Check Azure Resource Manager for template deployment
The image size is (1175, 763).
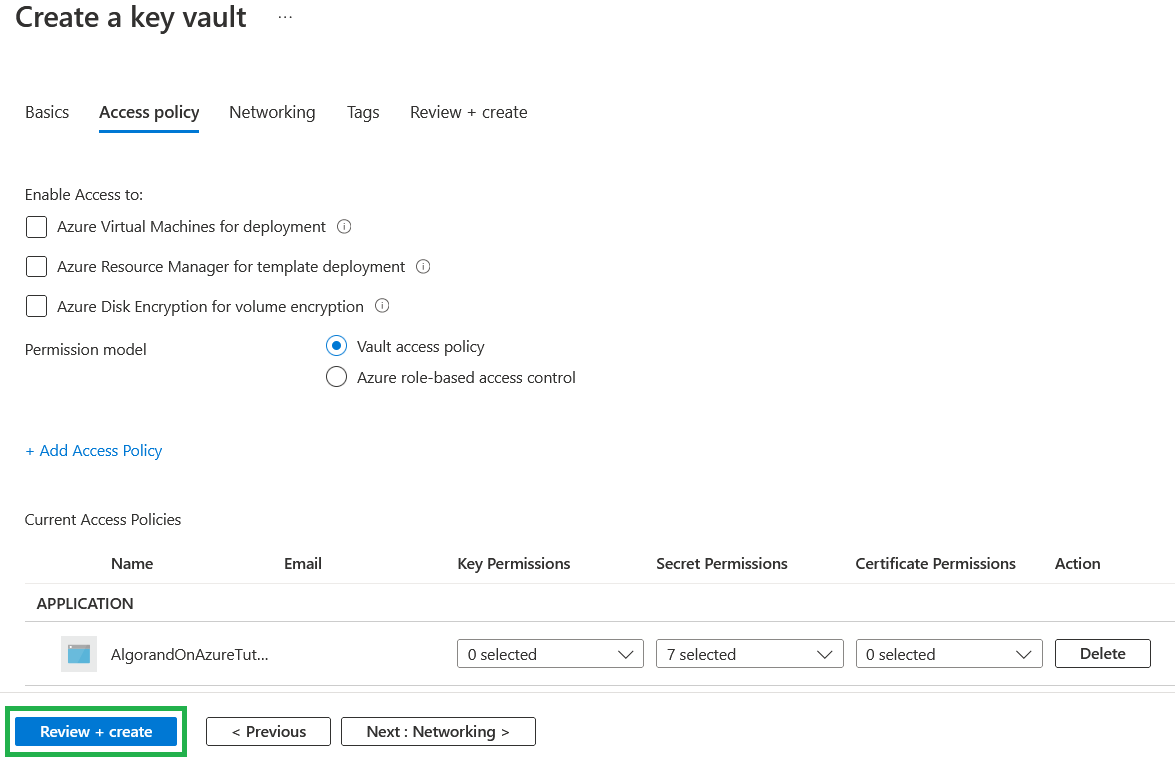[x=37, y=267]
